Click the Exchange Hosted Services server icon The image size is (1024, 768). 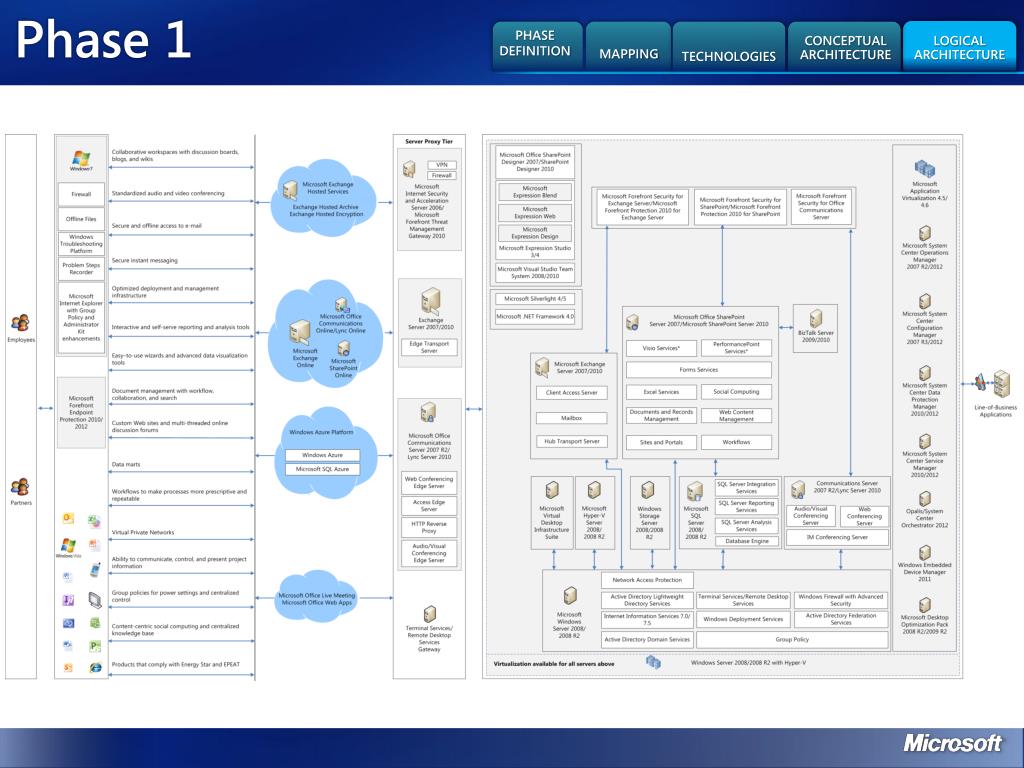[290, 189]
